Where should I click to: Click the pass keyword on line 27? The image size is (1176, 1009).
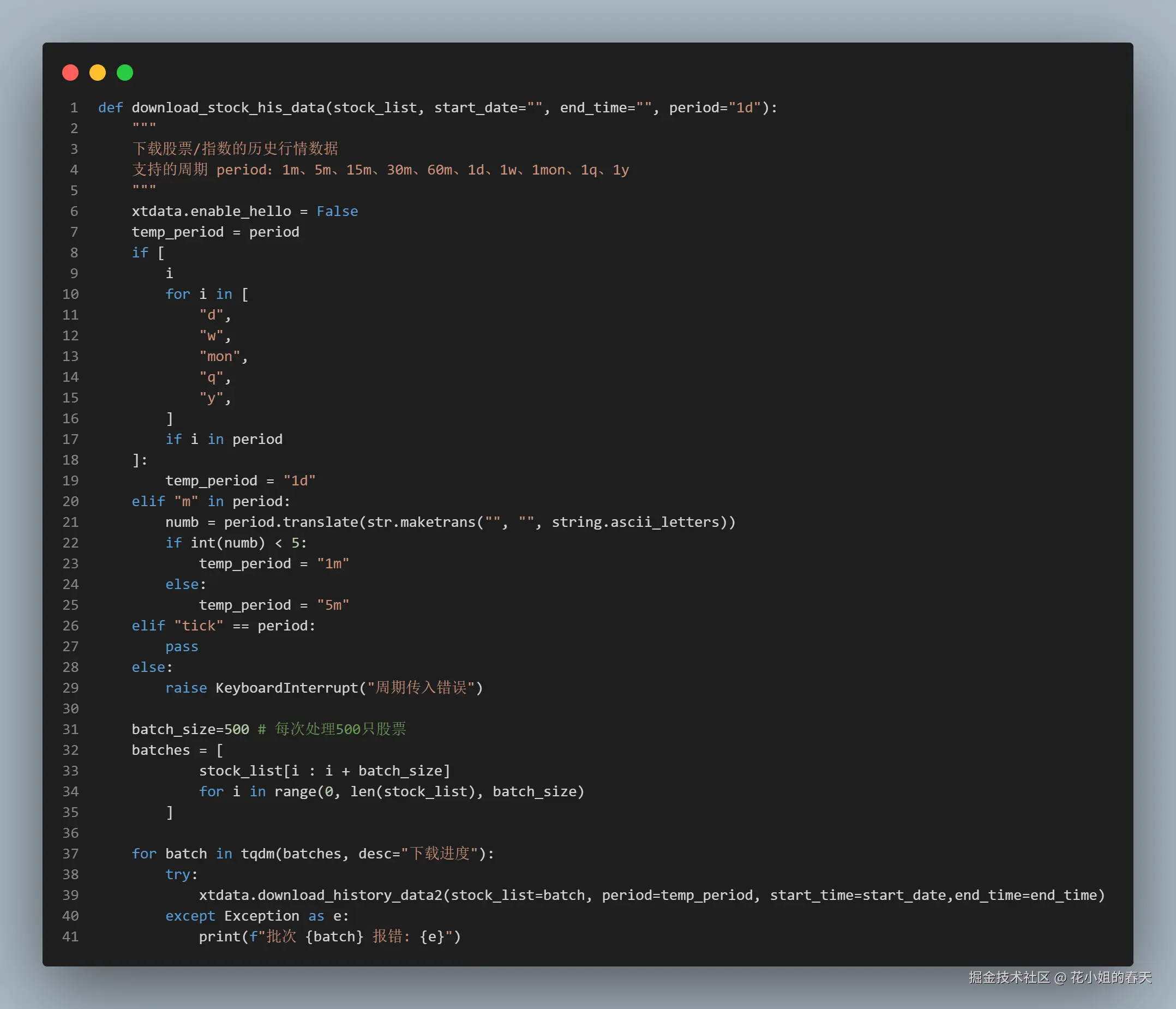[x=182, y=646]
